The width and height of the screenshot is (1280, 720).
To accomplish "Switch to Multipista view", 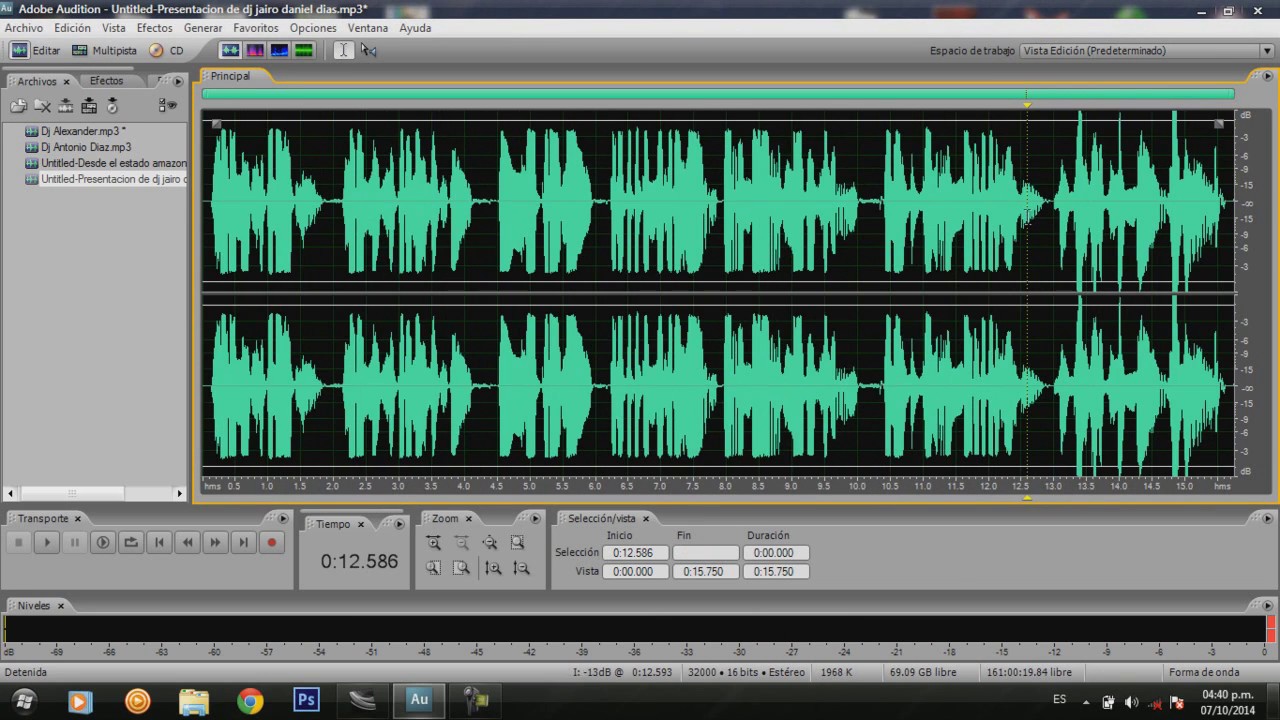I will [104, 50].
